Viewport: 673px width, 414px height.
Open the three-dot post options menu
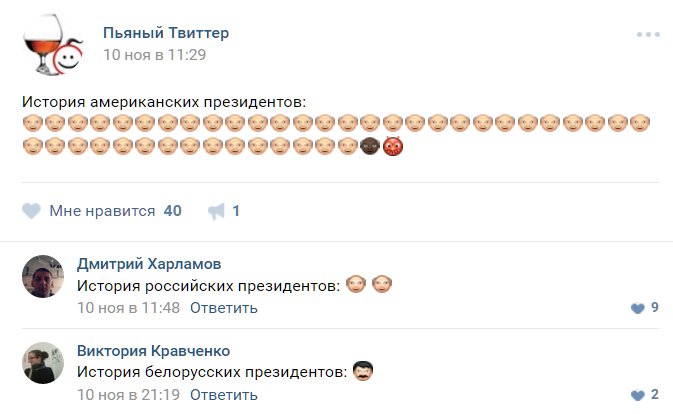coord(648,35)
